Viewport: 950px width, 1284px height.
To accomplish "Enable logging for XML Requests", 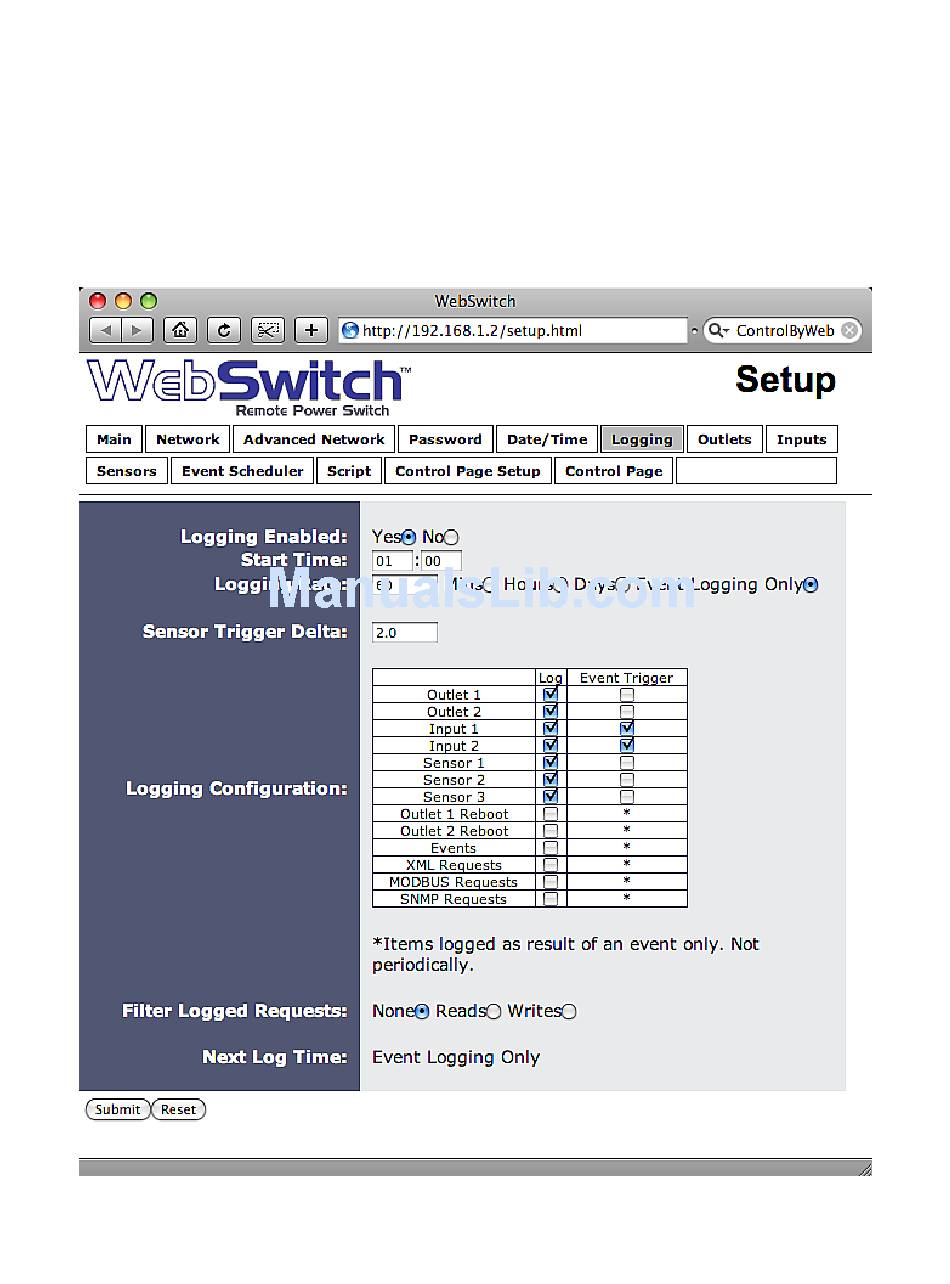I will [x=550, y=865].
